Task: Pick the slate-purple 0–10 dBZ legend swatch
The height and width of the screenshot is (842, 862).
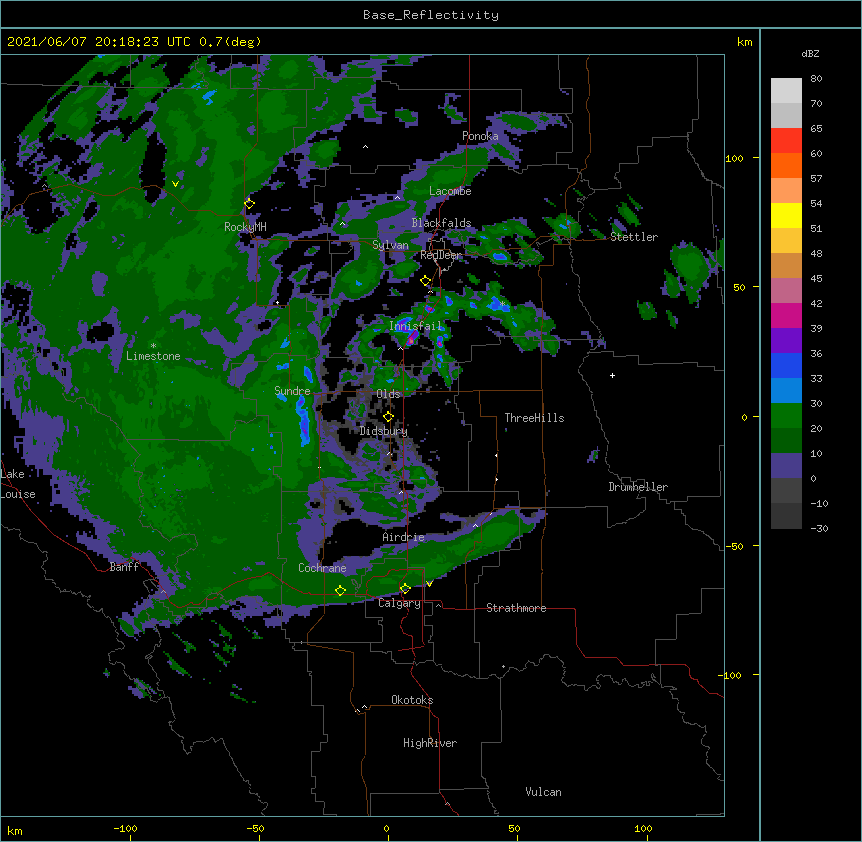Action: [x=786, y=466]
